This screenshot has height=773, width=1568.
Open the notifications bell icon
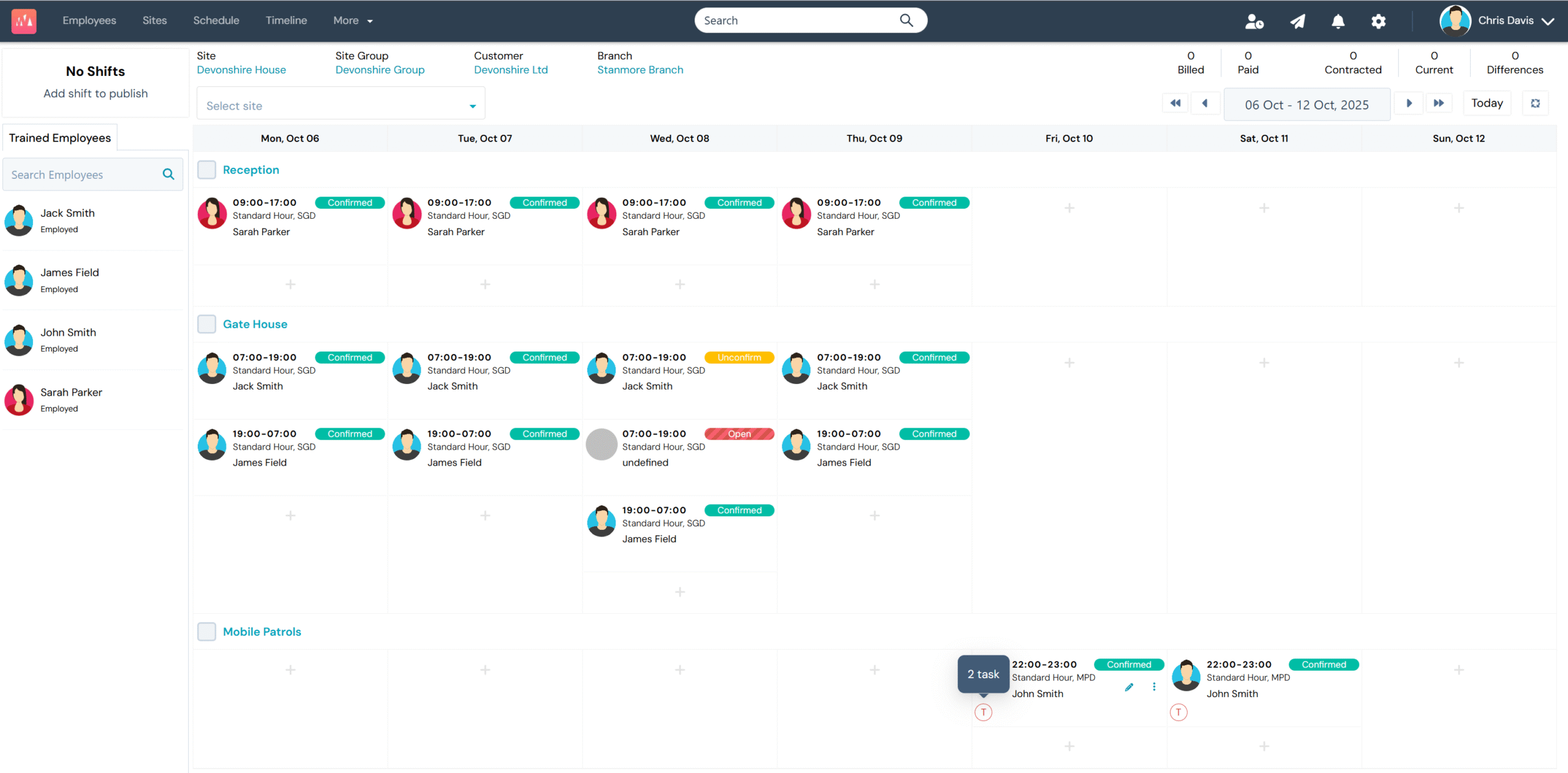pos(1338,21)
